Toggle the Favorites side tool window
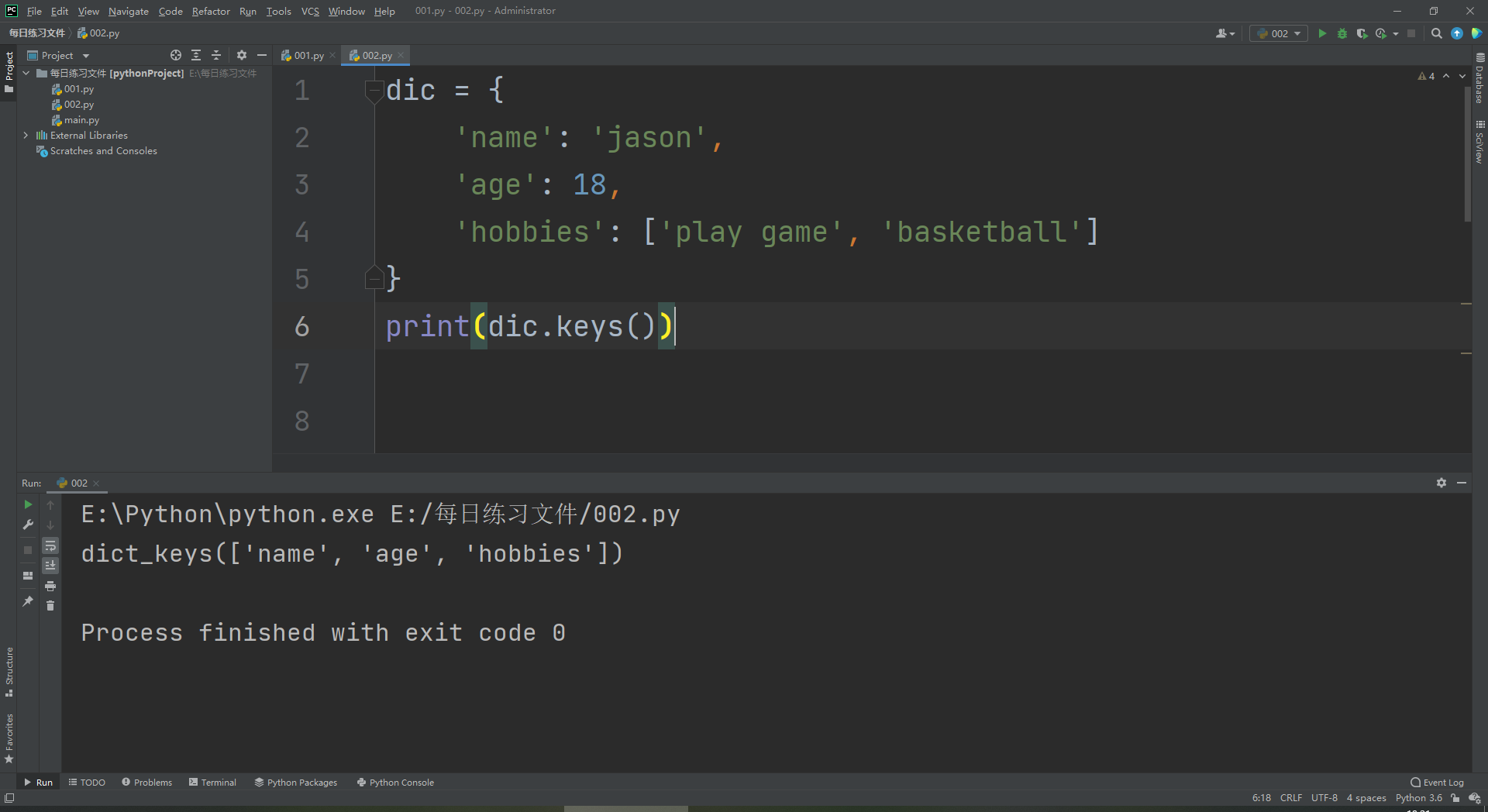Image resolution: width=1488 pixels, height=812 pixels. point(9,738)
